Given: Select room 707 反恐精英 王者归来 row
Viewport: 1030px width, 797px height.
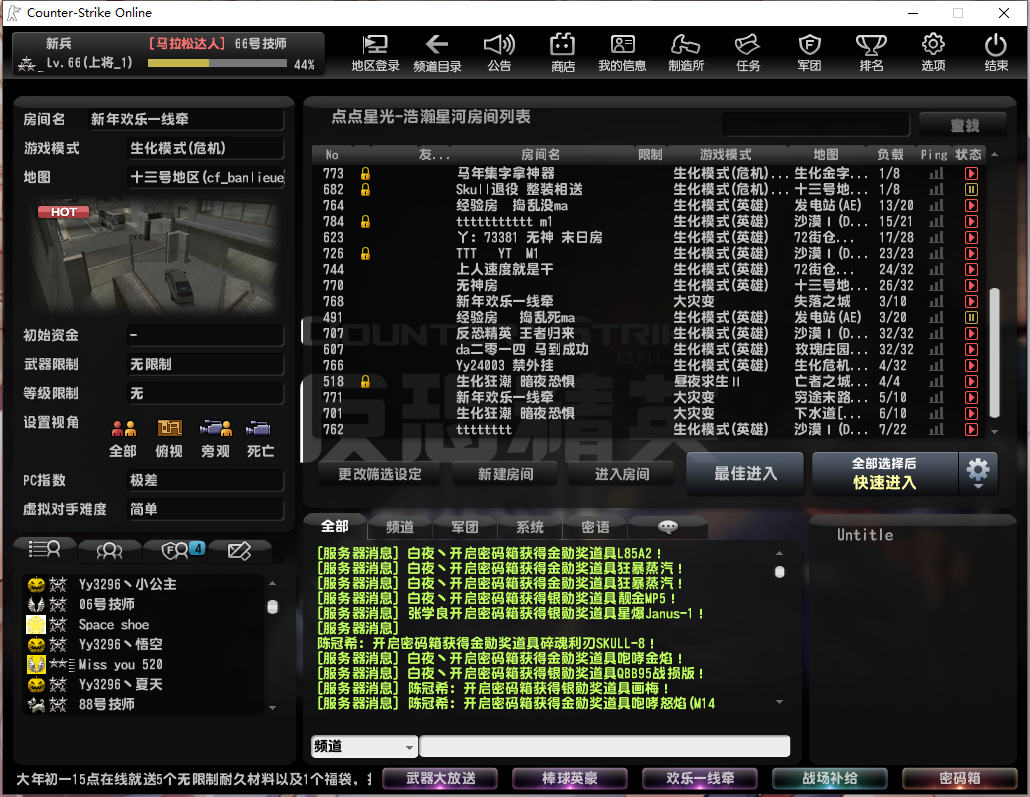Looking at the screenshot, I should (x=650, y=333).
